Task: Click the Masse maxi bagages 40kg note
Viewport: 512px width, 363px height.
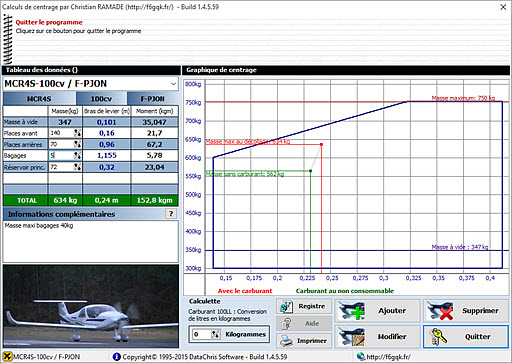Action: tap(39, 226)
